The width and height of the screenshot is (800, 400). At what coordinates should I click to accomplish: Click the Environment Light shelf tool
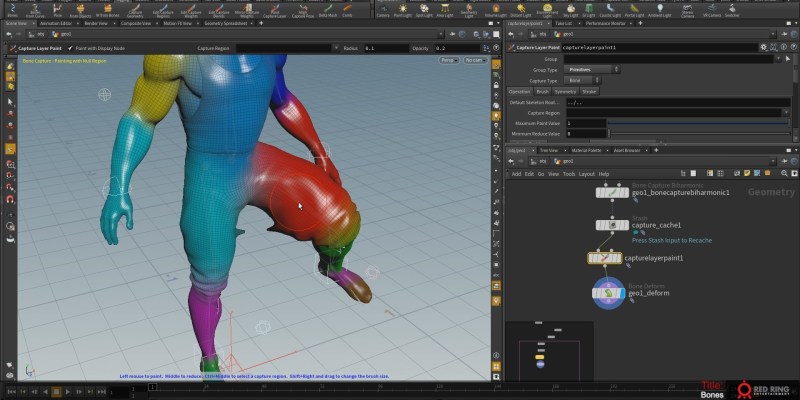point(547,10)
